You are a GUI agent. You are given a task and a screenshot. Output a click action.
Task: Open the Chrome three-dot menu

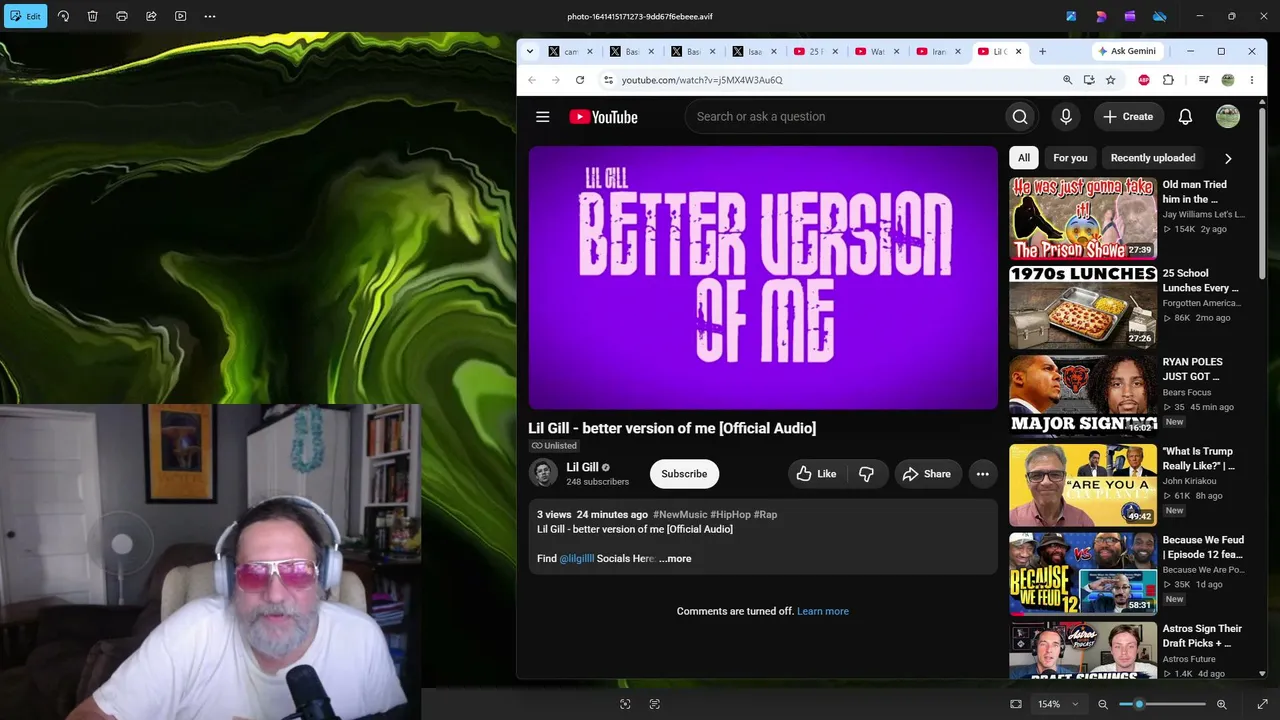tap(1252, 80)
